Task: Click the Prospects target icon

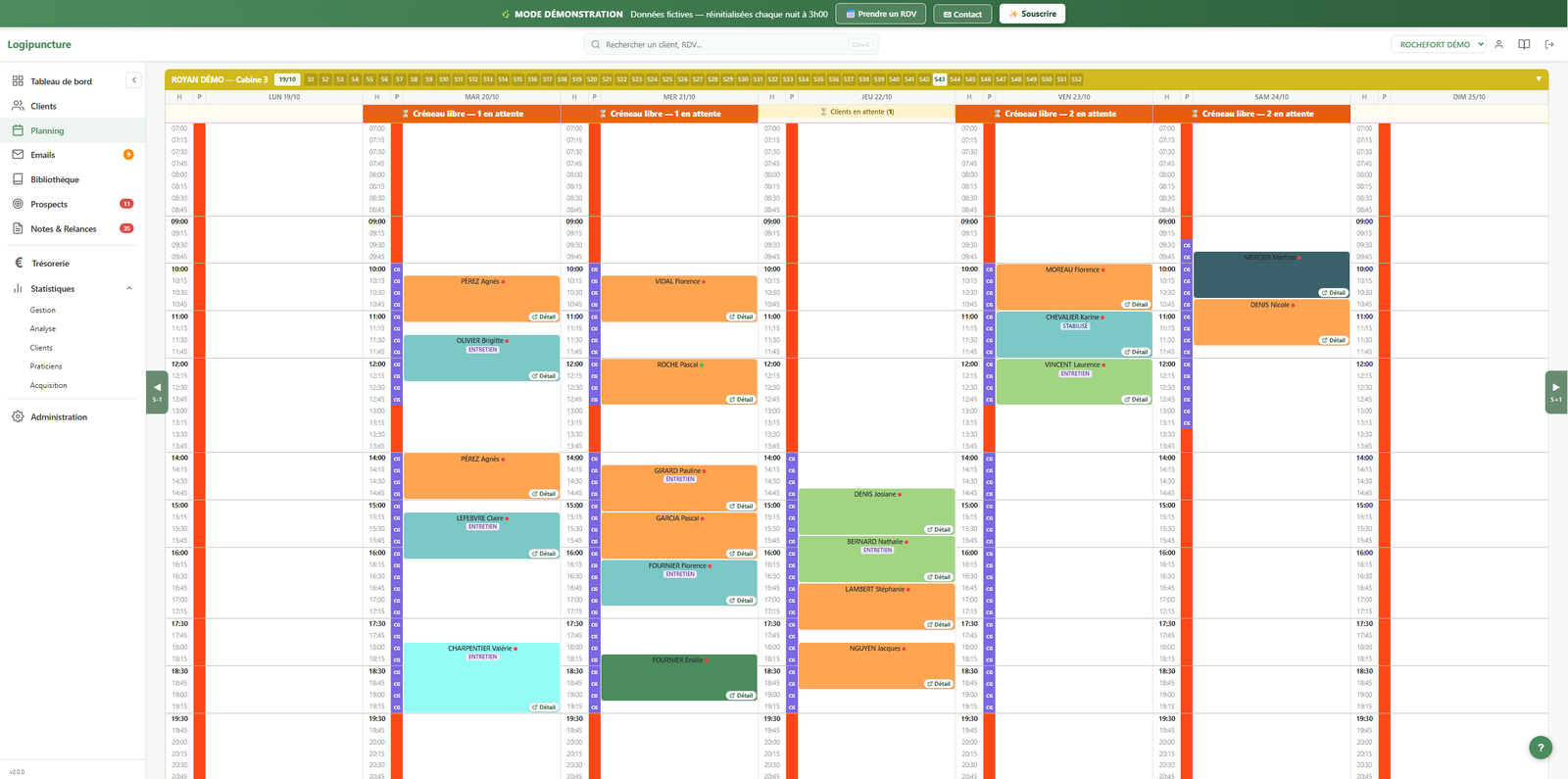Action: [x=18, y=204]
